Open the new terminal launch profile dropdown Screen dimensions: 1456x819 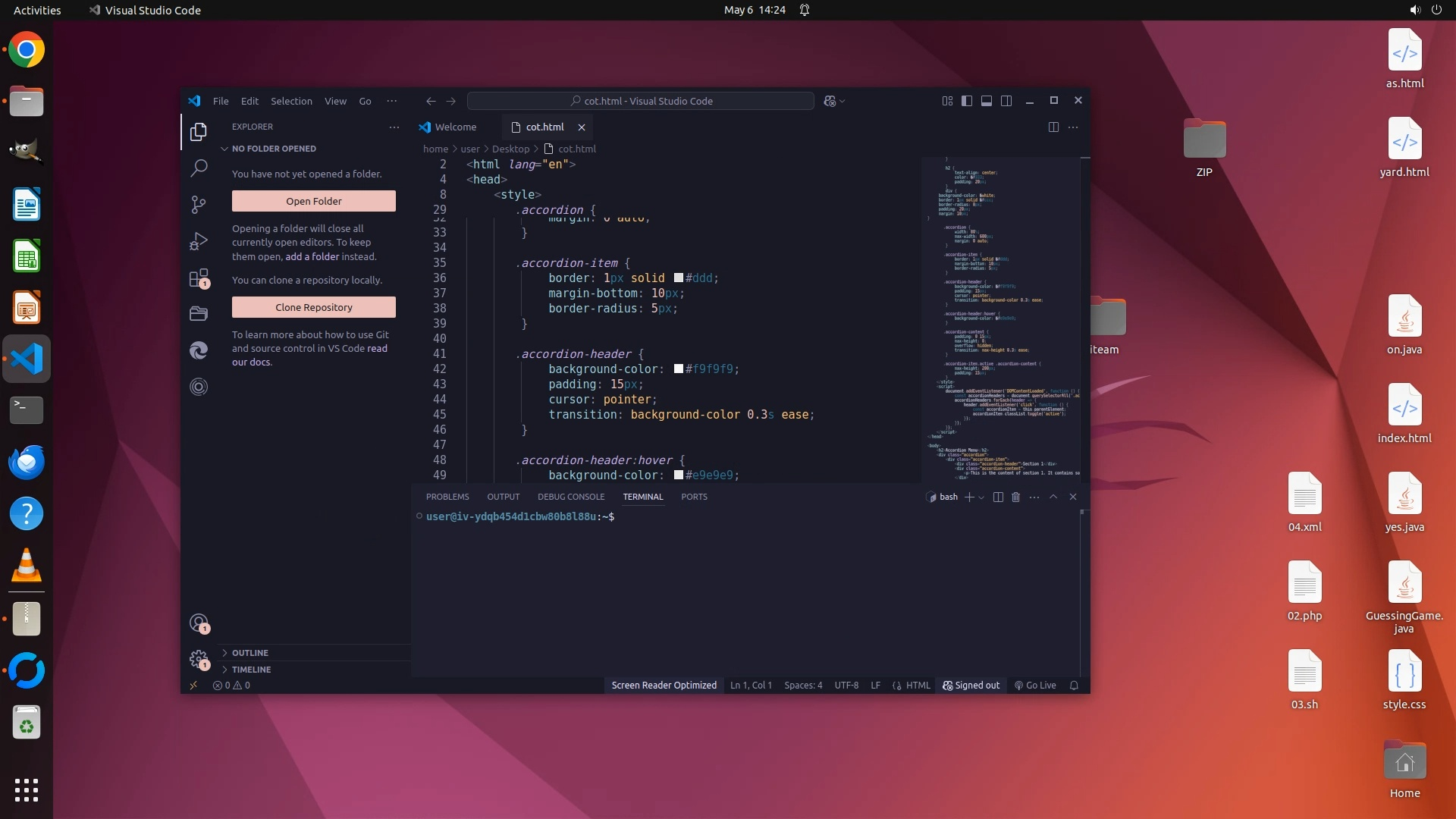click(981, 497)
